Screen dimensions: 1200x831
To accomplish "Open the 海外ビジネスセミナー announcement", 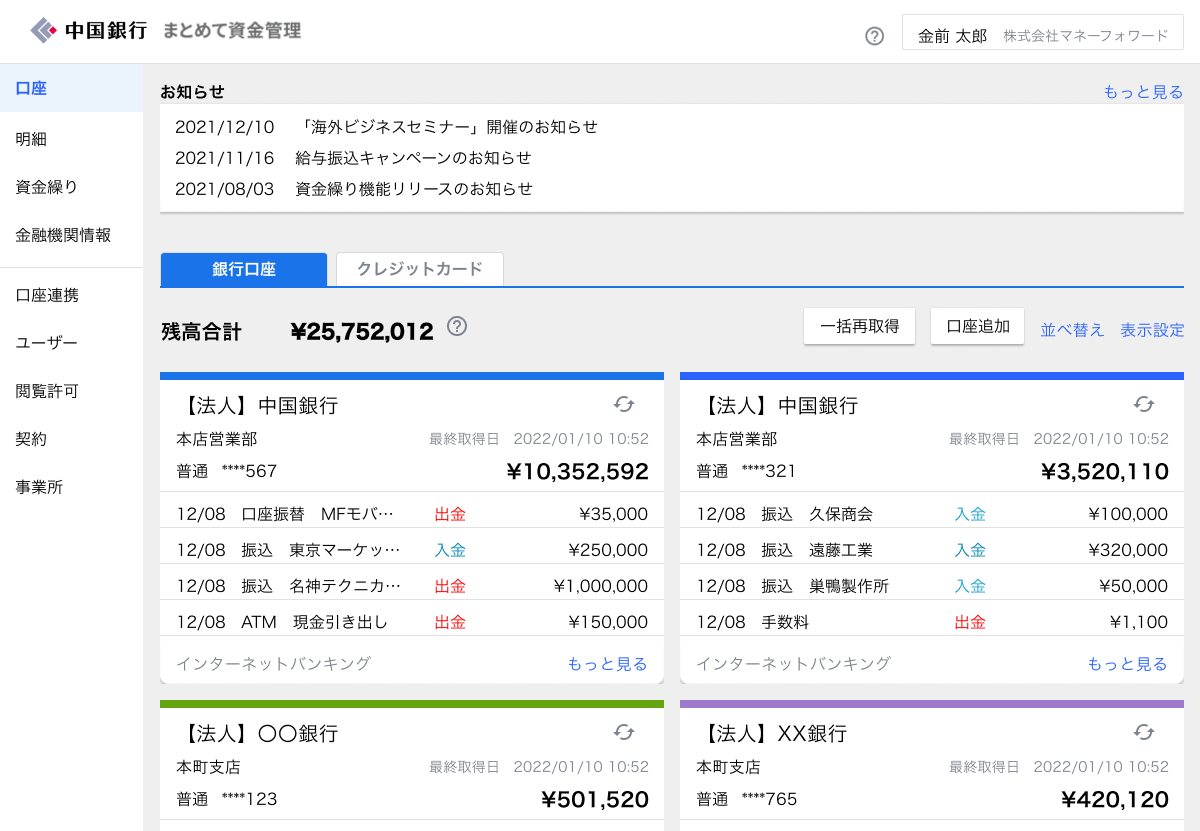I will click(x=448, y=127).
